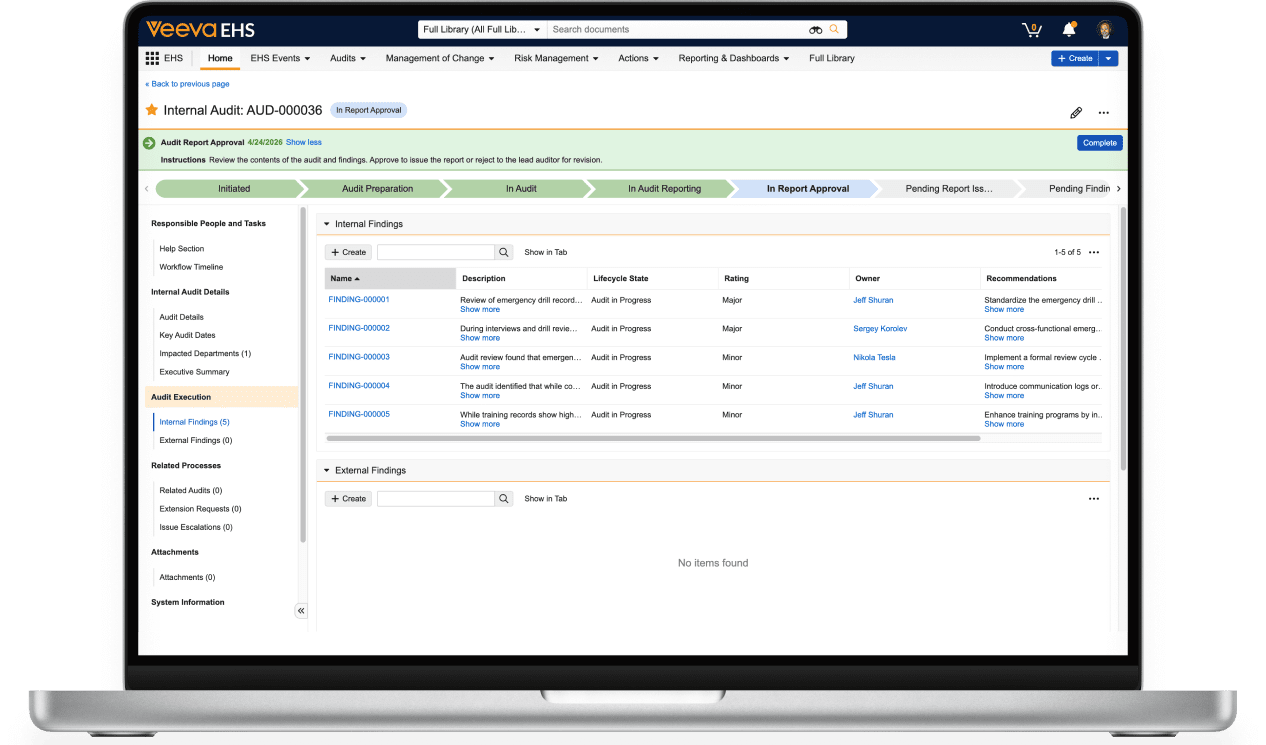Image resolution: width=1266 pixels, height=745 pixels.
Task: Open the Create button dropdown arrow
Action: 1108,58
